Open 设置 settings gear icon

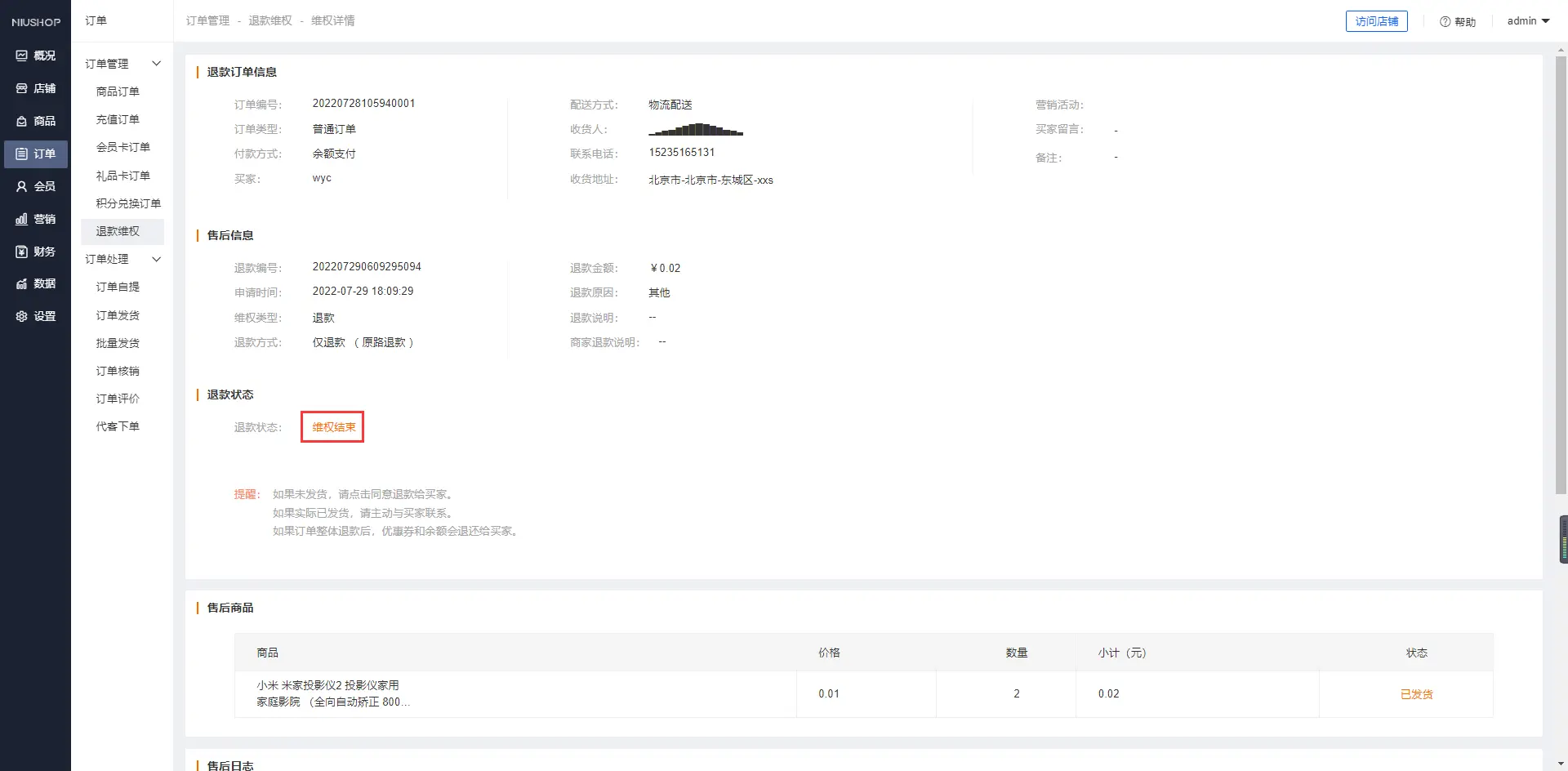point(22,316)
